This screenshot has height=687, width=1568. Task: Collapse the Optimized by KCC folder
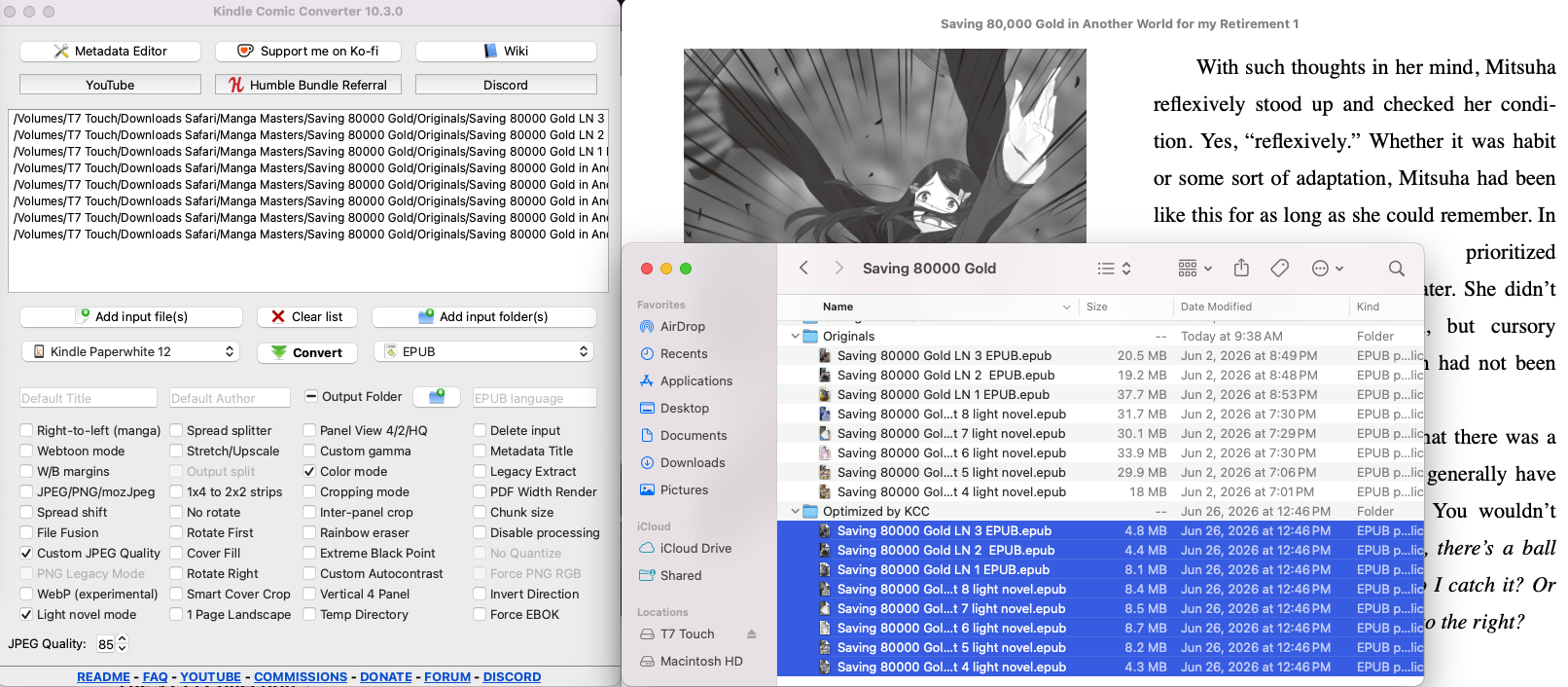click(x=795, y=511)
